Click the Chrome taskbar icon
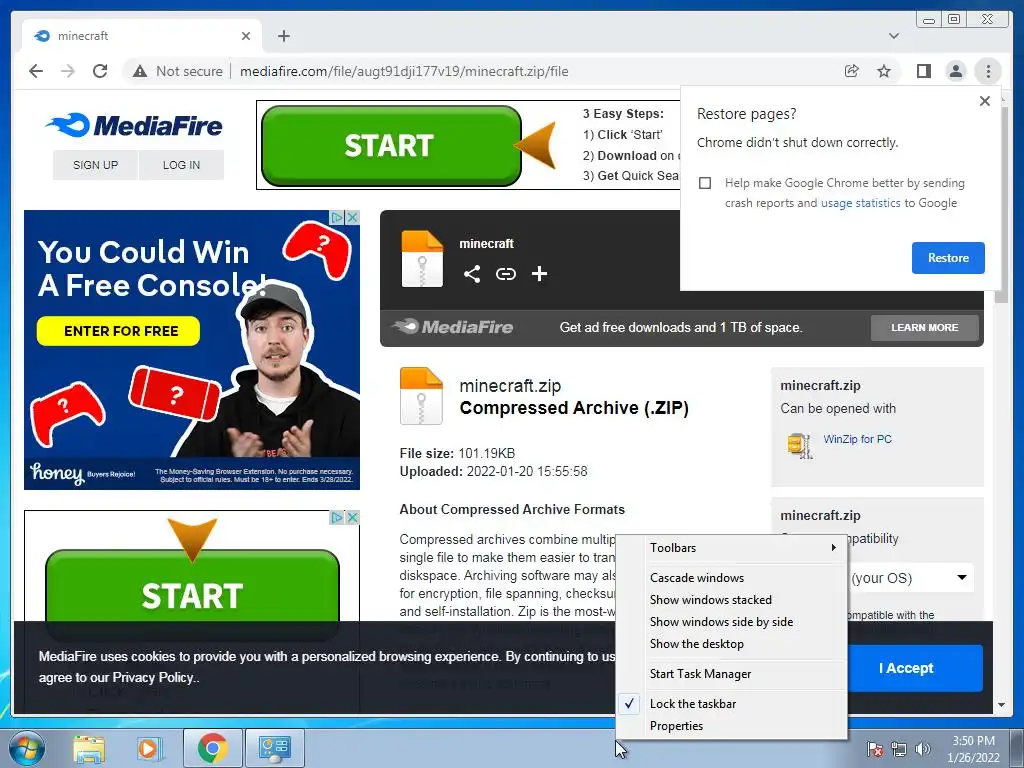 click(212, 748)
